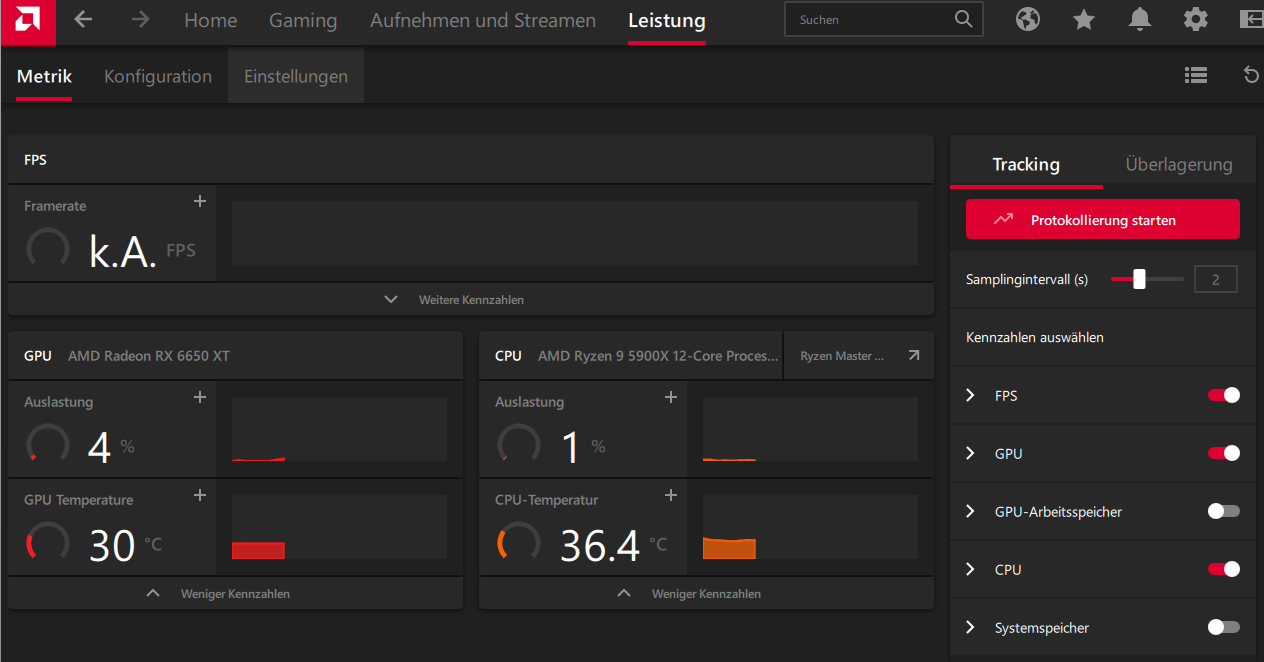Click plus icon on CPU Auslastung
1264x662 pixels.
pyautogui.click(x=671, y=398)
